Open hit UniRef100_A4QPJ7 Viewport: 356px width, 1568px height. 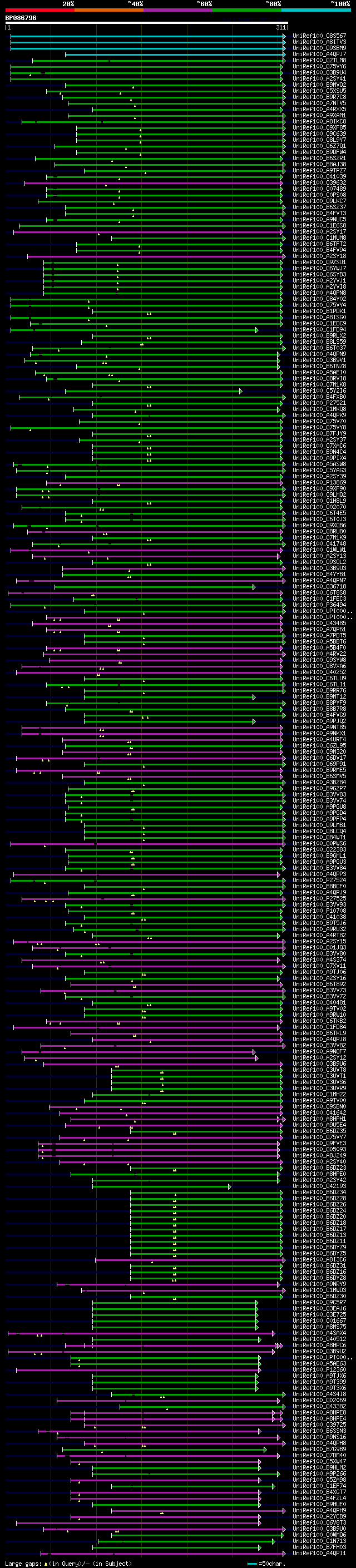point(319,54)
